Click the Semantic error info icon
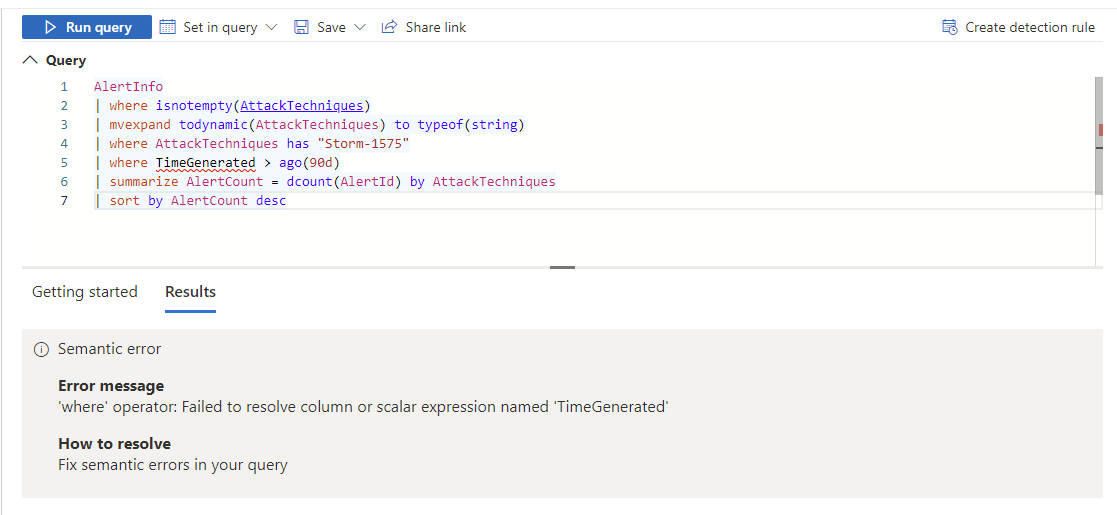Viewport: 1117px width, 515px height. [x=41, y=349]
